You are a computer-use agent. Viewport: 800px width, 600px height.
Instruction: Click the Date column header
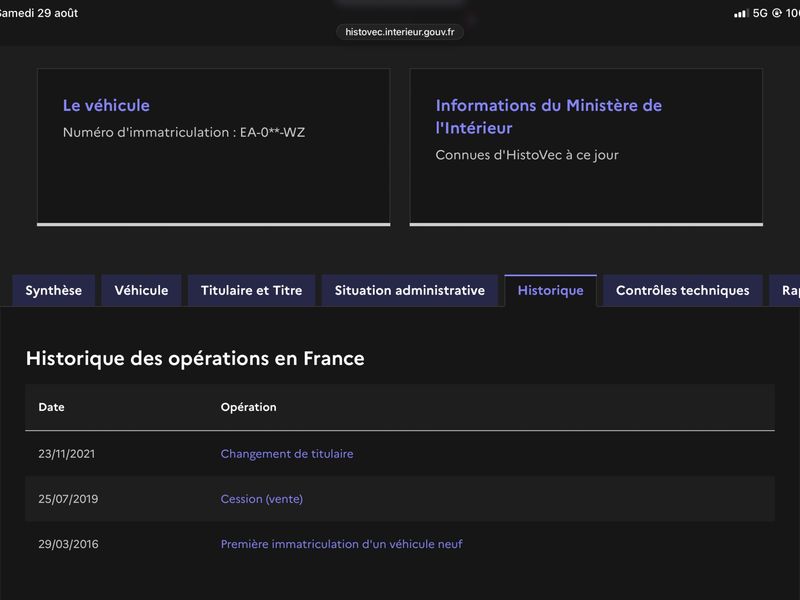tap(51, 407)
